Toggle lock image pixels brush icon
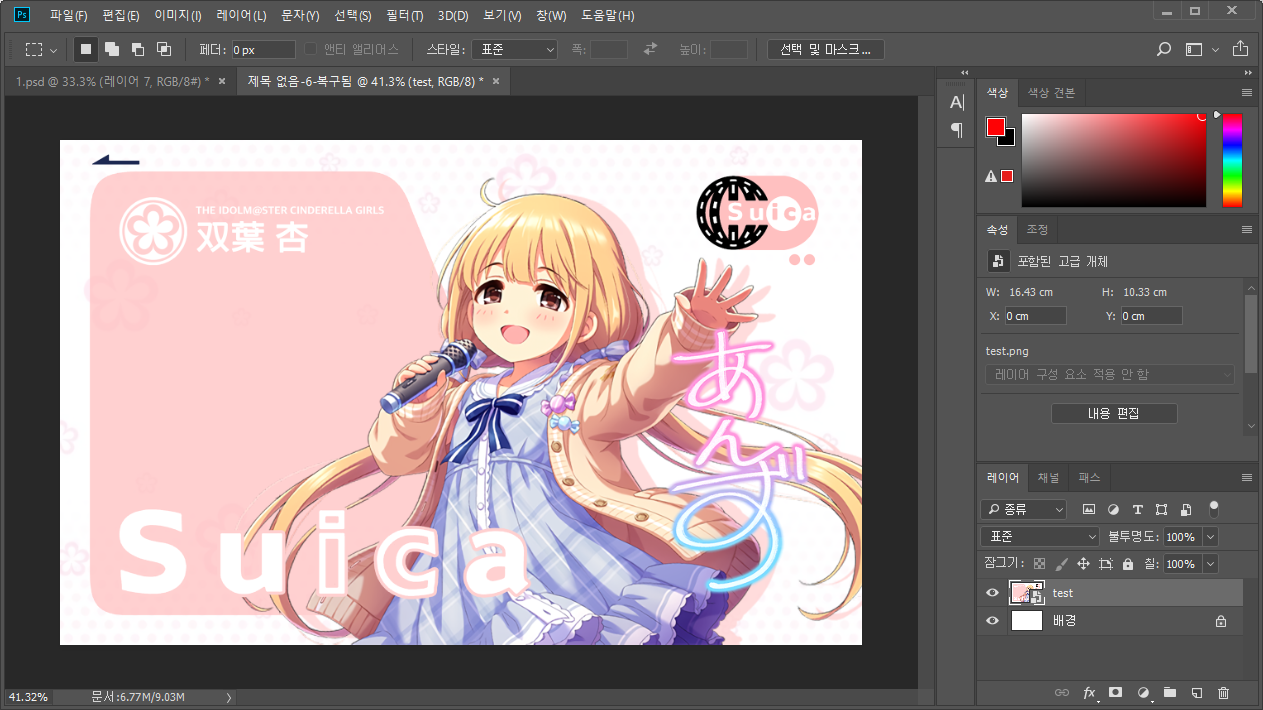Screen dimensions: 1263x710 pos(1061,564)
